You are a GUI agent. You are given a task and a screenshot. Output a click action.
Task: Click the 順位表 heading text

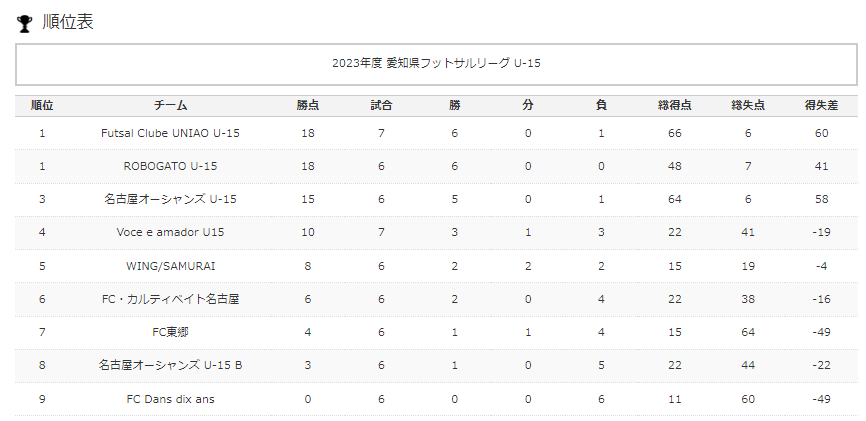pyautogui.click(x=68, y=22)
